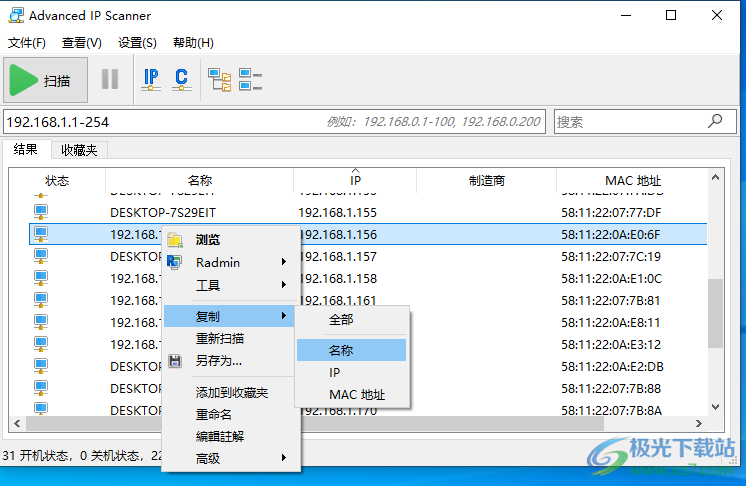Image resolution: width=746 pixels, height=486 pixels.
Task: Click the horizontal scrollbar right arrow
Action: [x=698, y=423]
